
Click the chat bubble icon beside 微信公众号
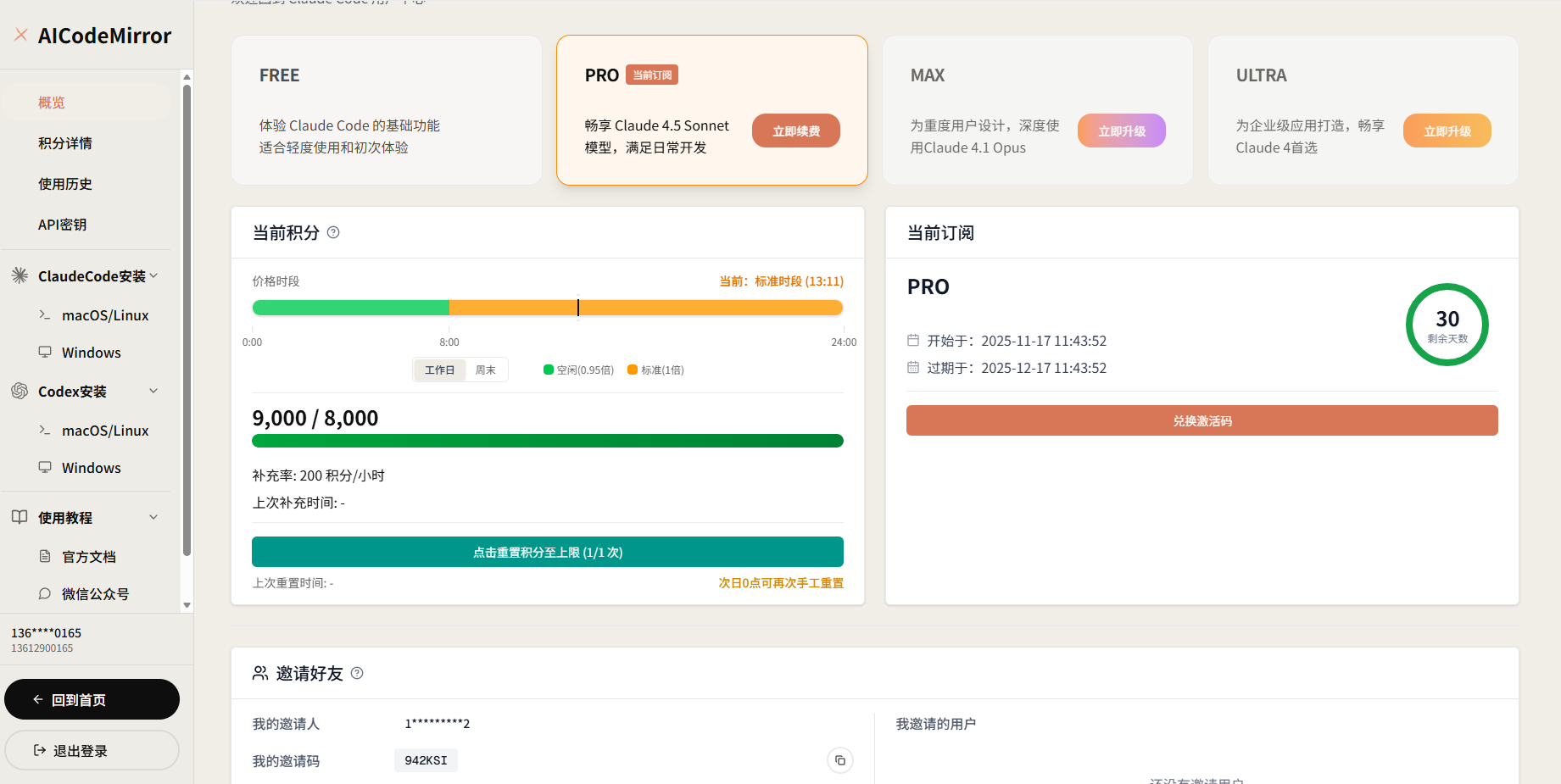pos(45,593)
